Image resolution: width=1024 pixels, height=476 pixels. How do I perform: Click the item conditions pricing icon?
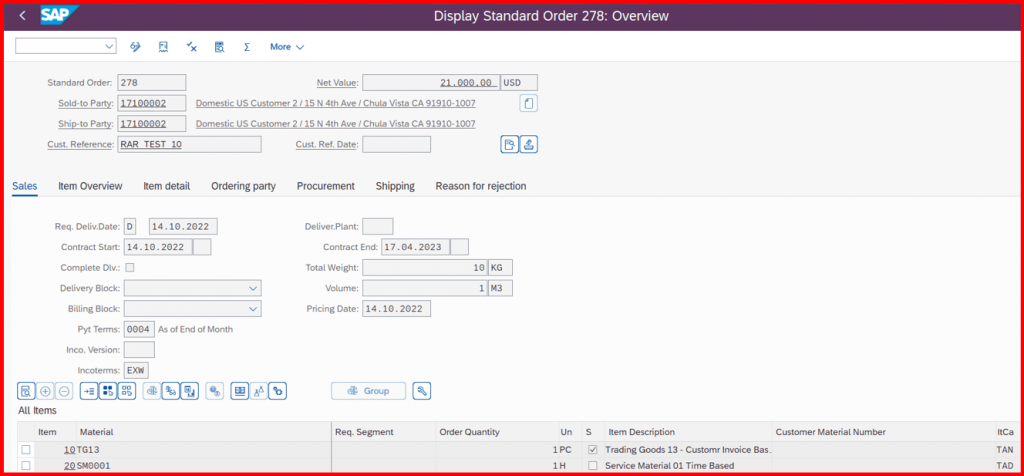[x=171, y=391]
